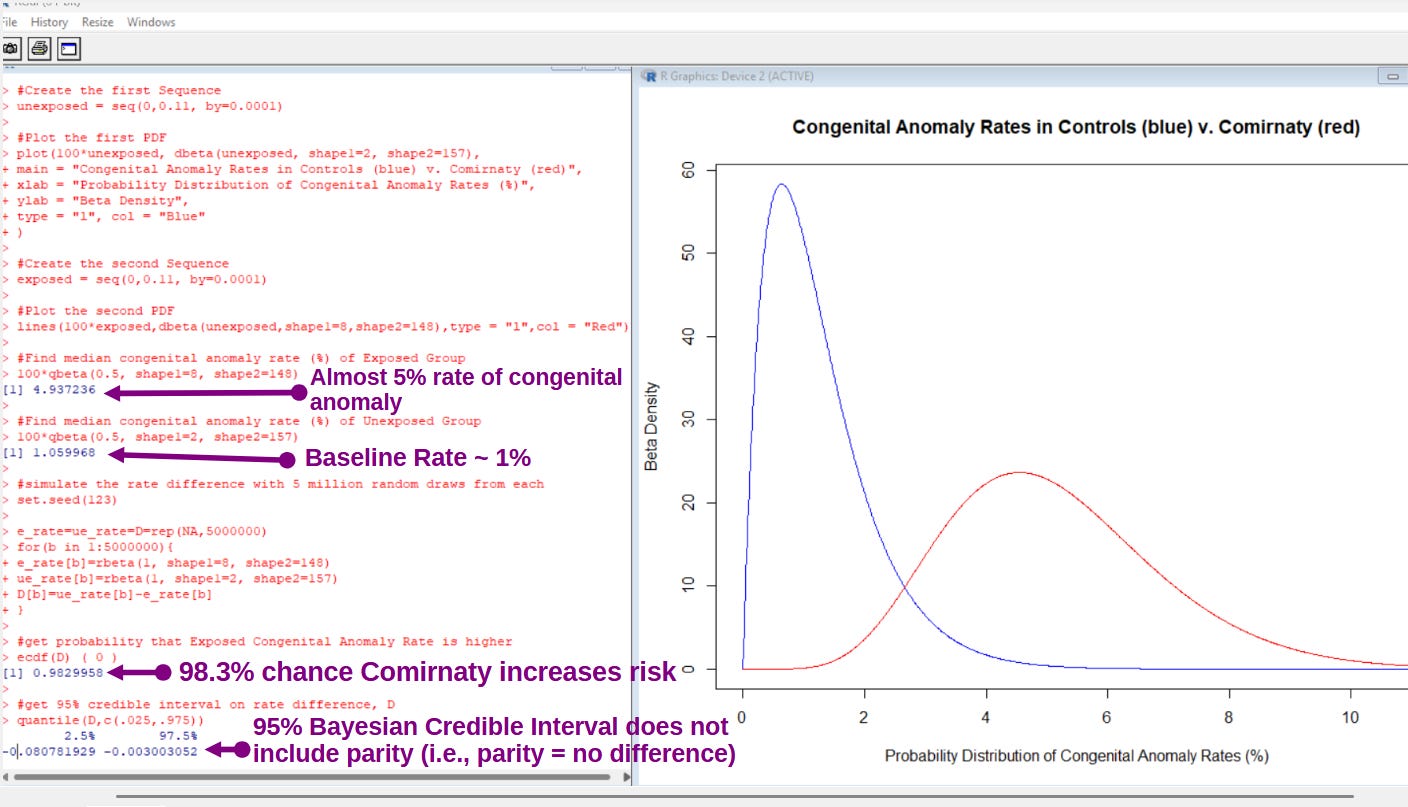Screen dimensions: 1408x807
Task: Click the line 'unexposed = seq(0,0.11, by=0.0001)'
Action: tap(150, 106)
